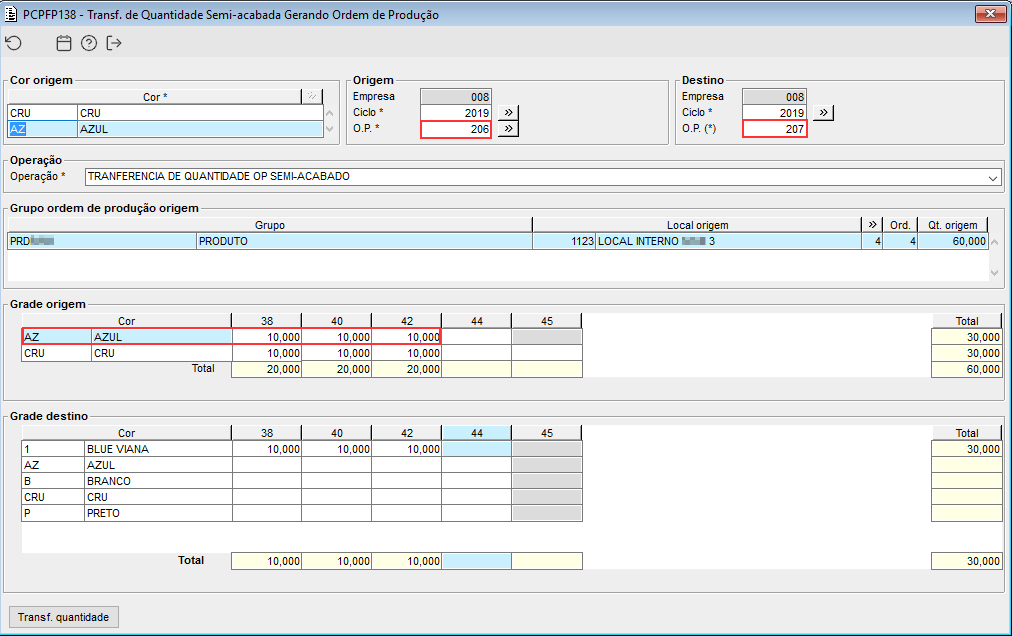The width and height of the screenshot is (1012, 636).
Task: Click Grade destino grand total 30,000 bottom
Action: pos(967,561)
